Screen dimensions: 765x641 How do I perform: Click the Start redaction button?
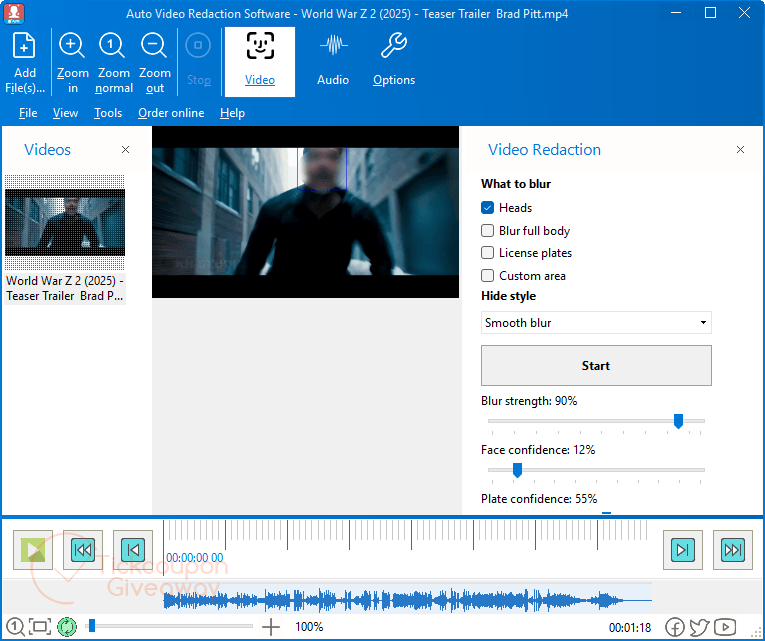(596, 365)
